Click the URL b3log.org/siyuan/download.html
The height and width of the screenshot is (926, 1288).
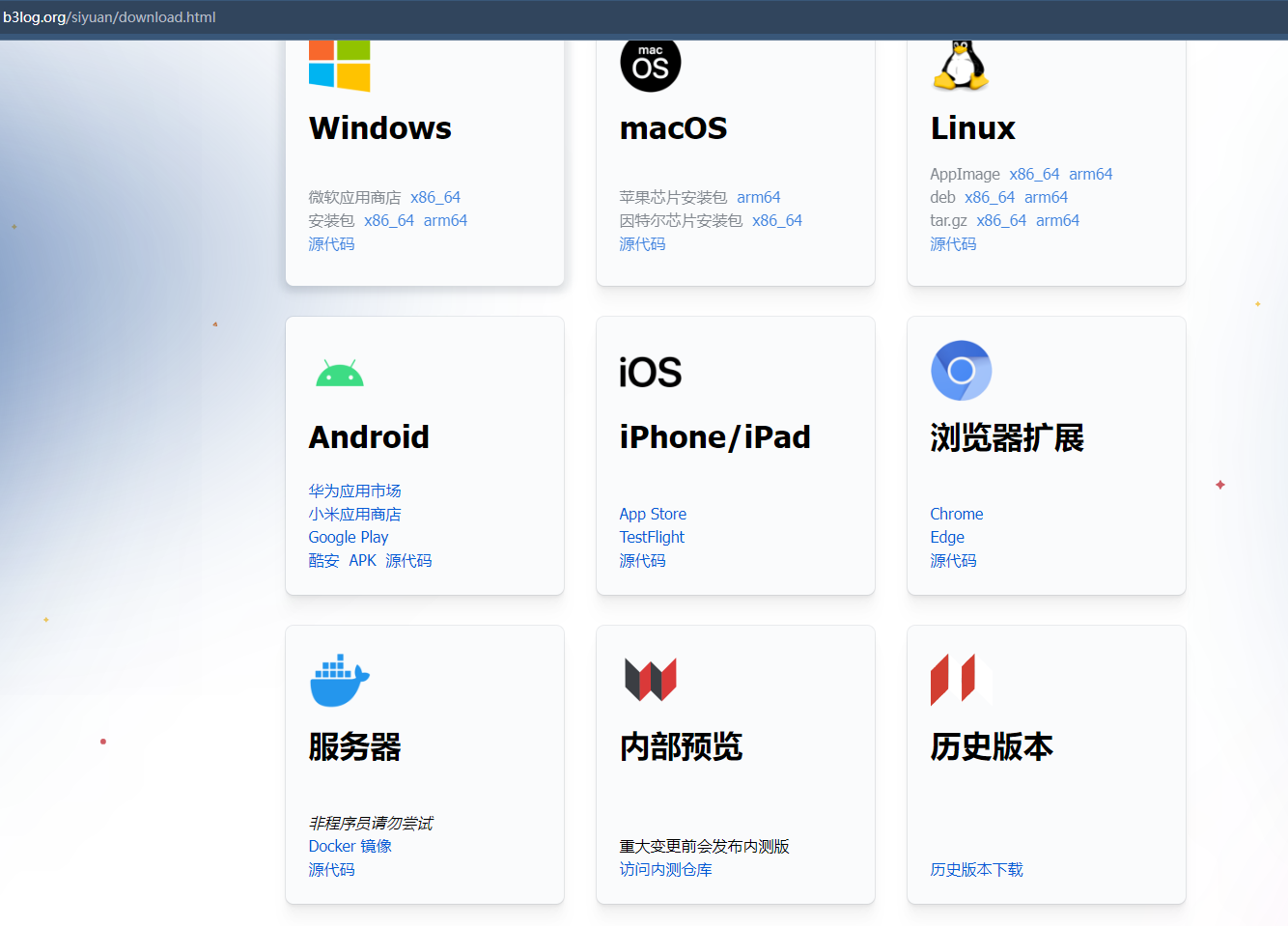click(x=109, y=17)
